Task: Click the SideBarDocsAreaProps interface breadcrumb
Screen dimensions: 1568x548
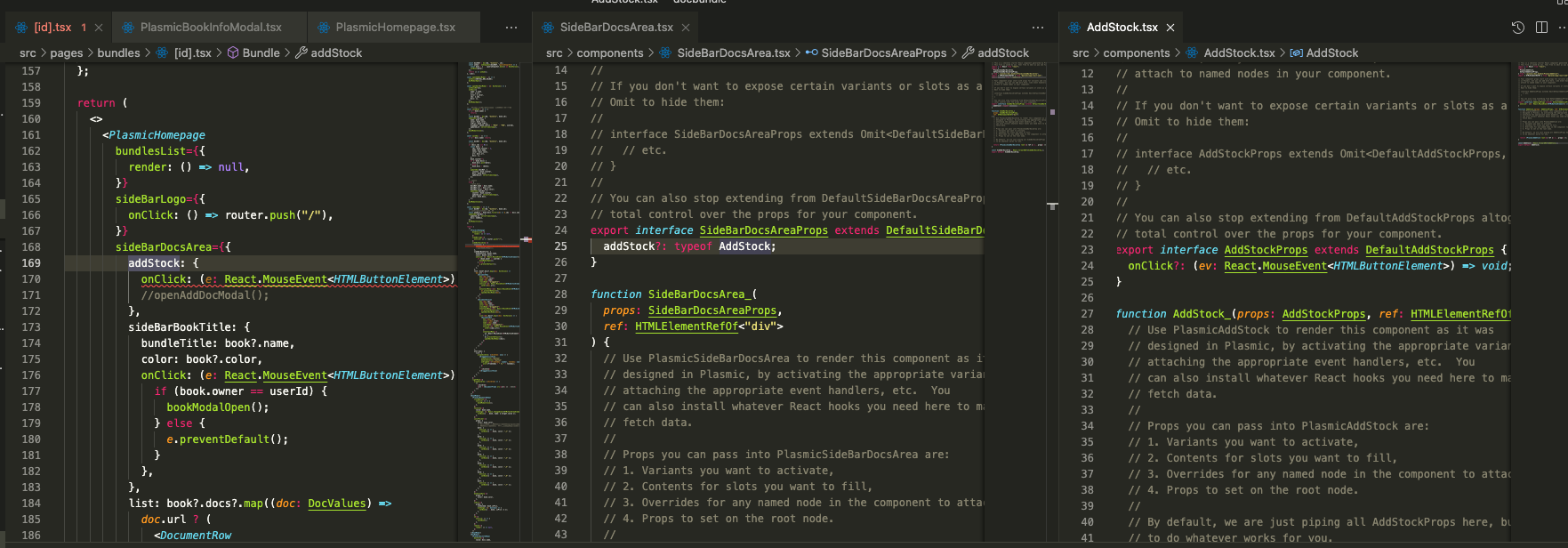Action: click(883, 53)
